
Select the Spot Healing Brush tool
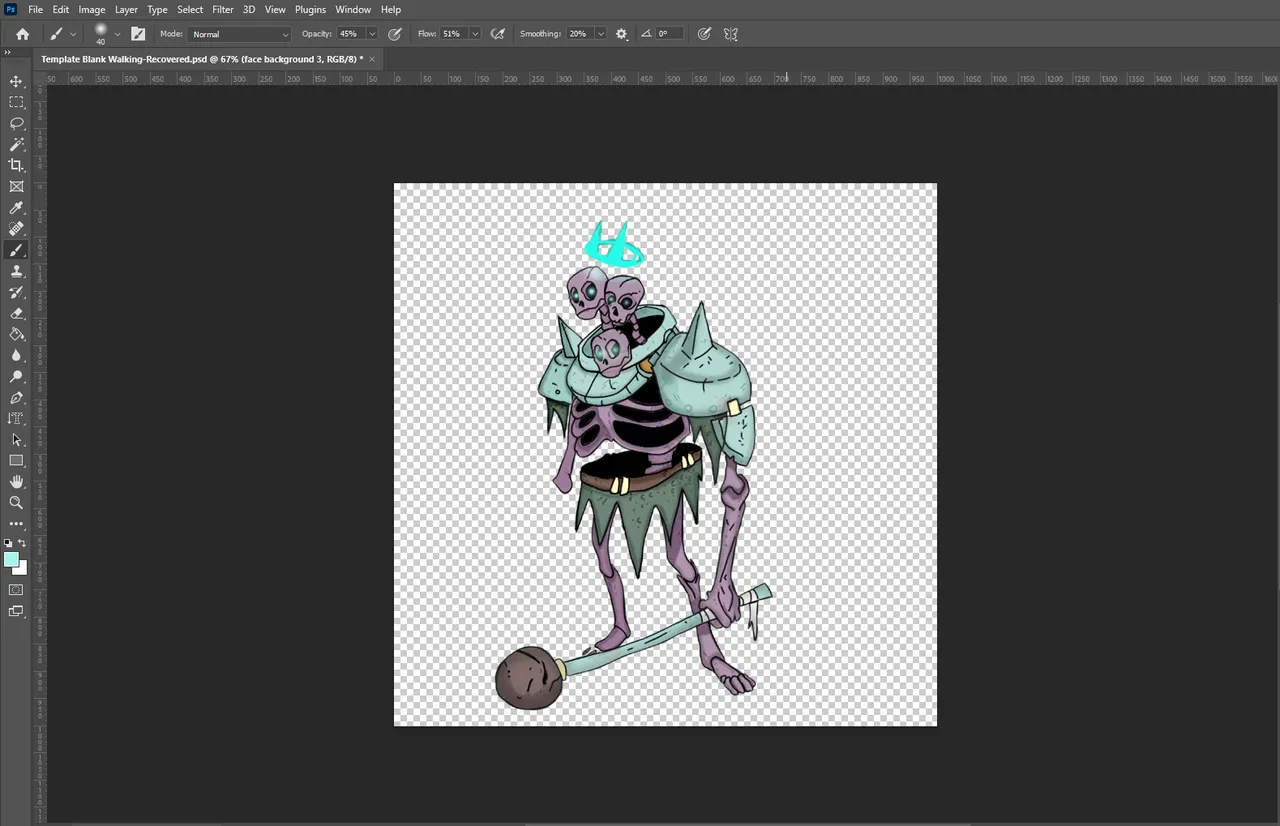(16, 229)
